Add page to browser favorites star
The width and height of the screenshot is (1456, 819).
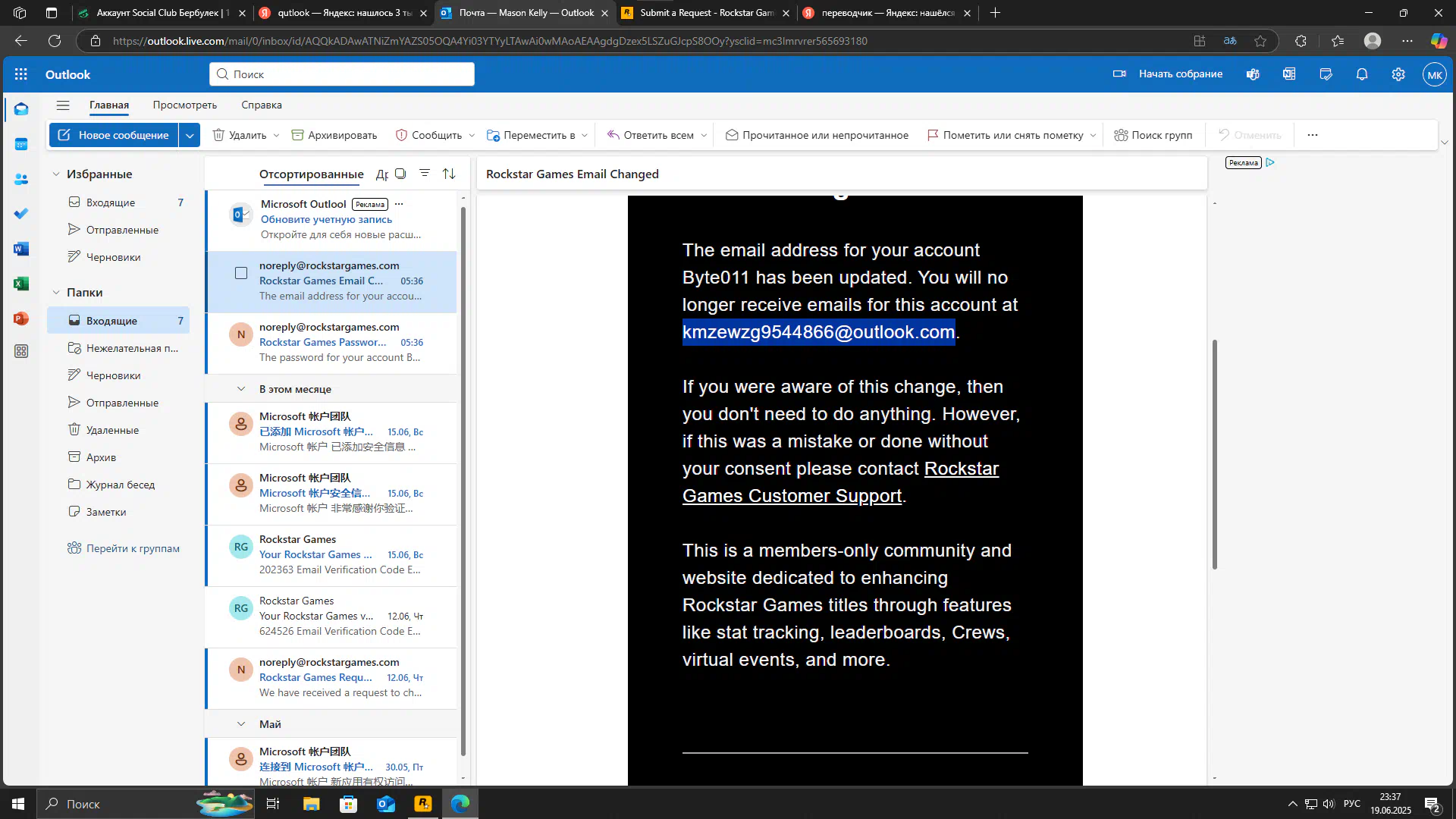click(1260, 41)
